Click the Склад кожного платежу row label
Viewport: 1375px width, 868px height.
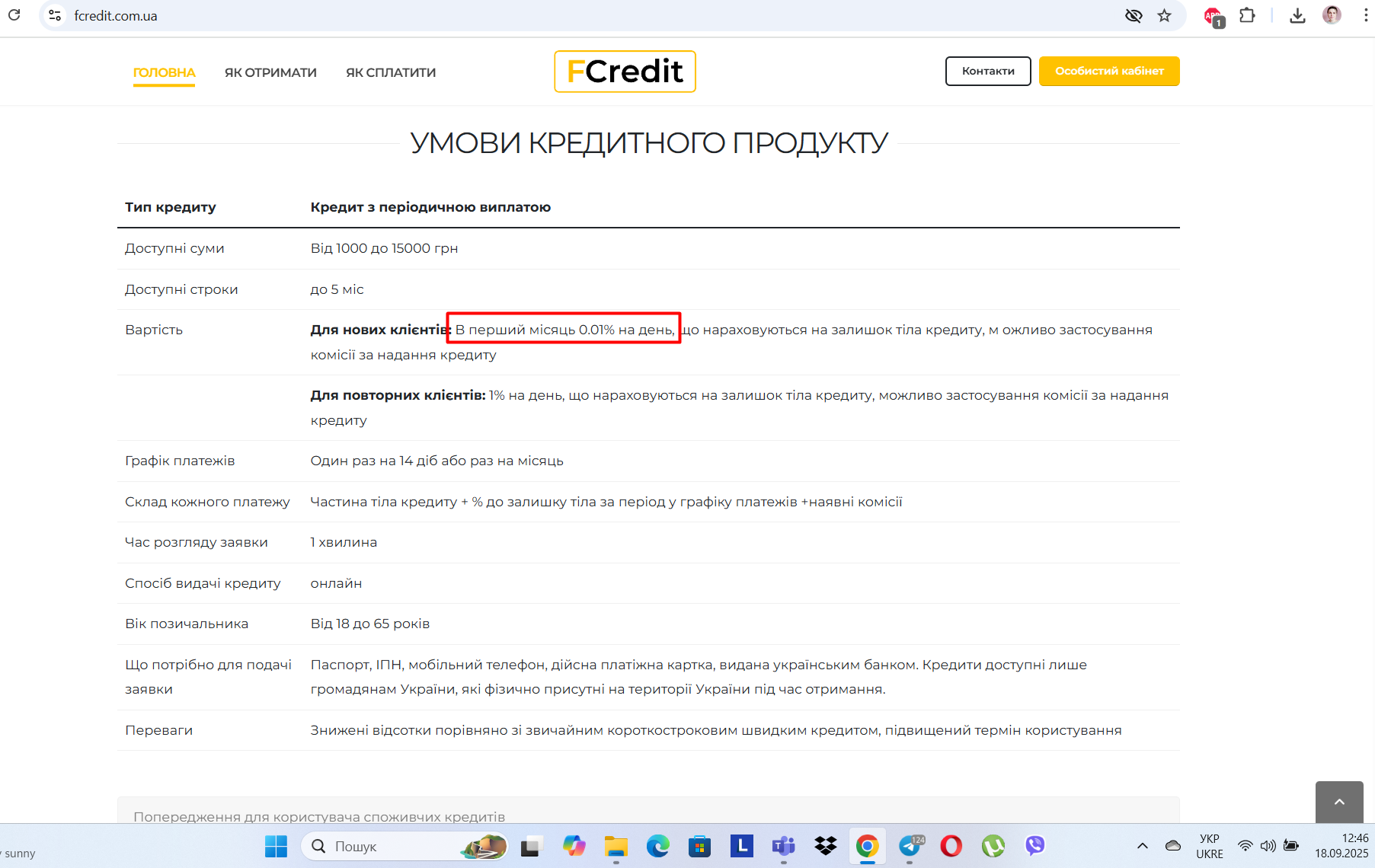pos(207,502)
